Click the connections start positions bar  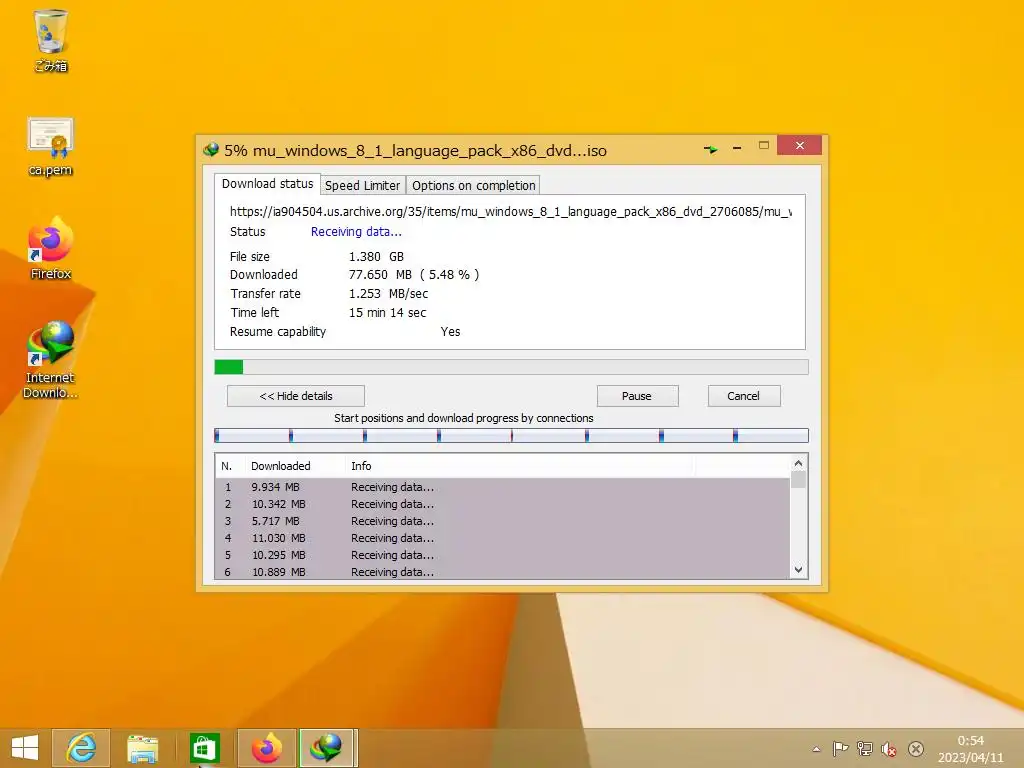tap(511, 436)
